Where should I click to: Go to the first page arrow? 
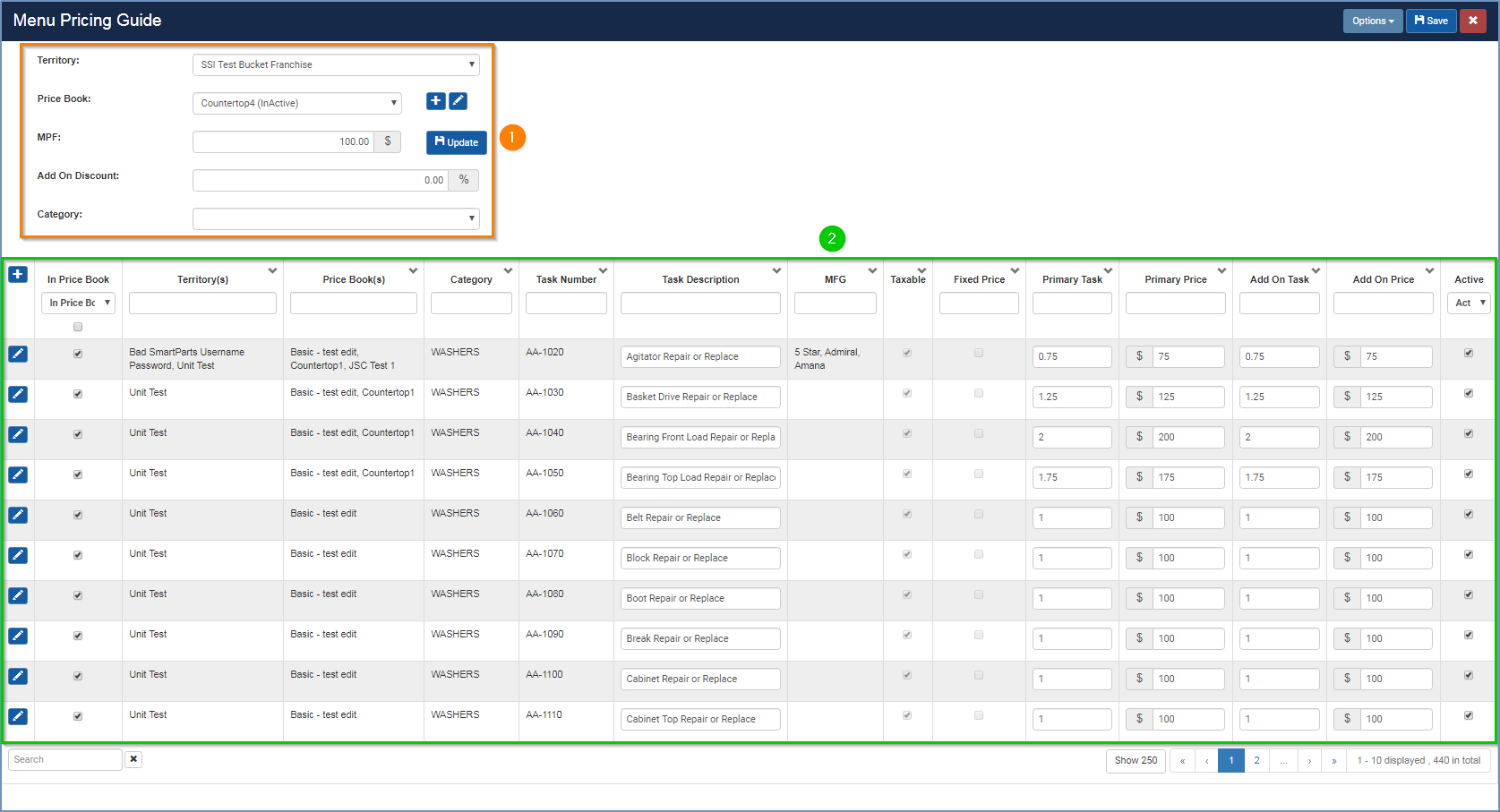(1182, 761)
